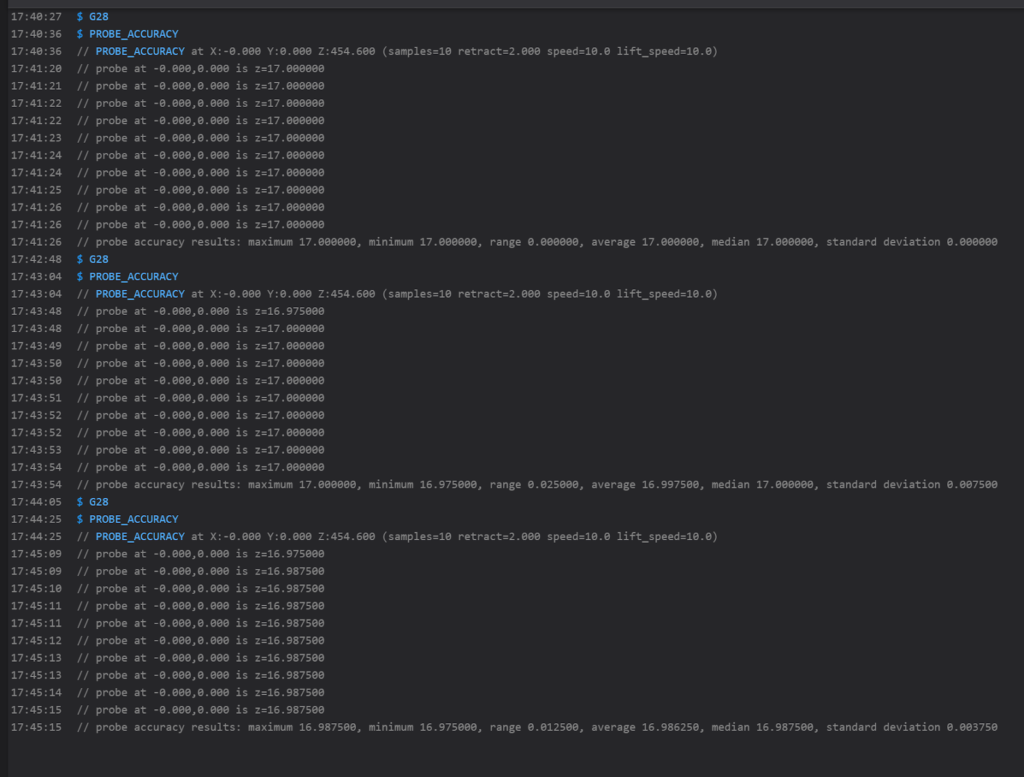Screen dimensions: 1024x777
Task: Click the 'range 0.025000' result value
Action: click(534, 485)
